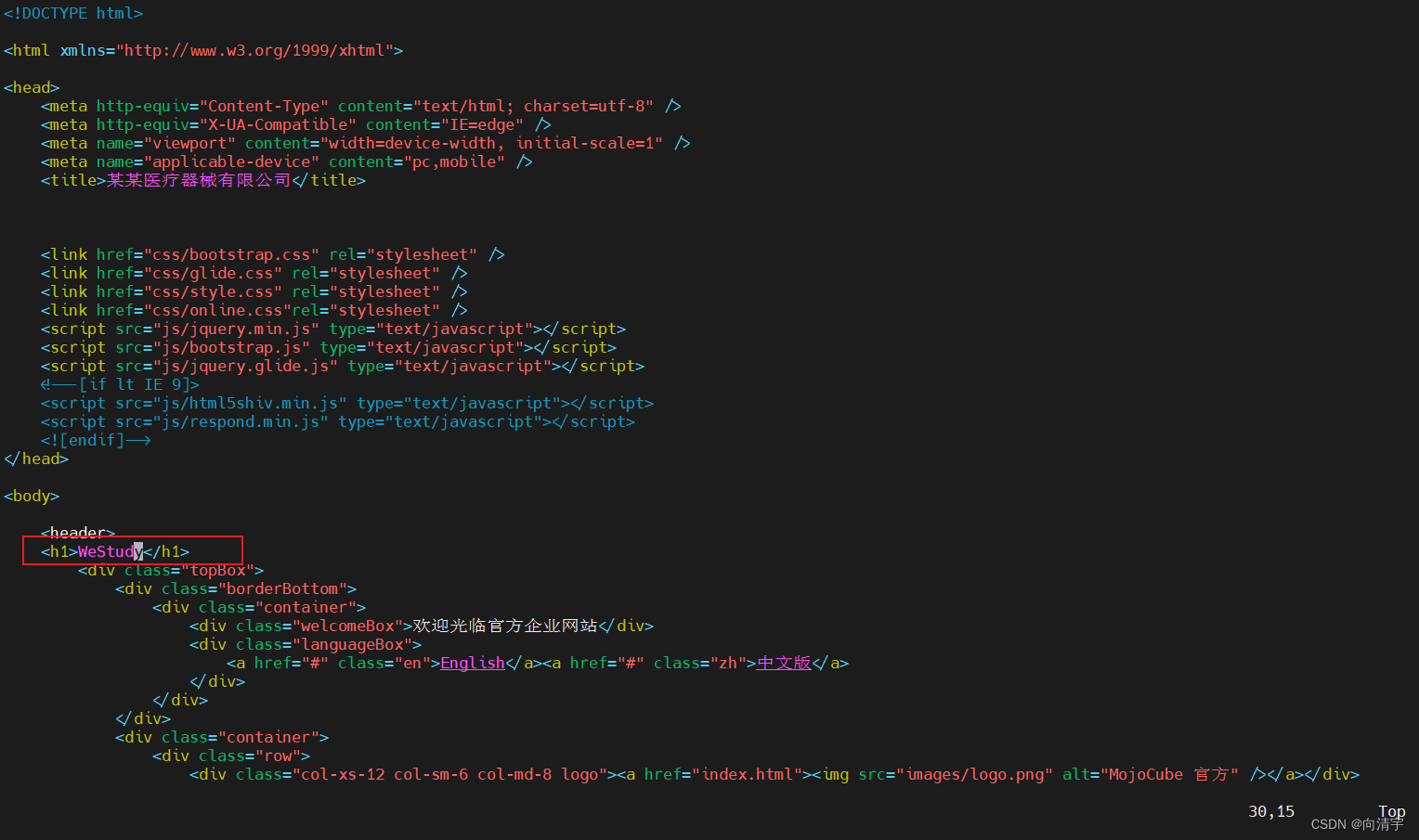Screen dimensions: 1419x840
Task: Click the js/bootstrap.js script line
Action: (329, 347)
